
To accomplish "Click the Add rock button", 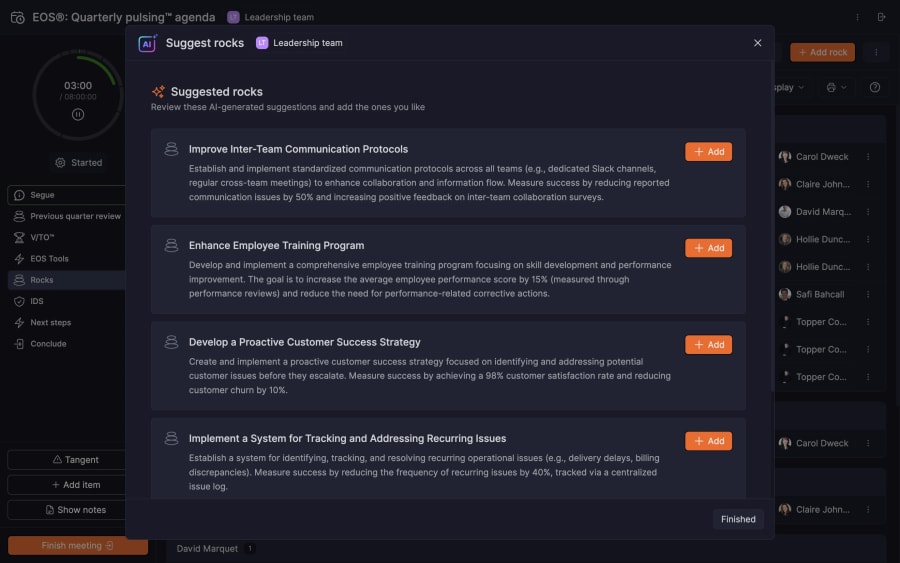I will (x=823, y=52).
